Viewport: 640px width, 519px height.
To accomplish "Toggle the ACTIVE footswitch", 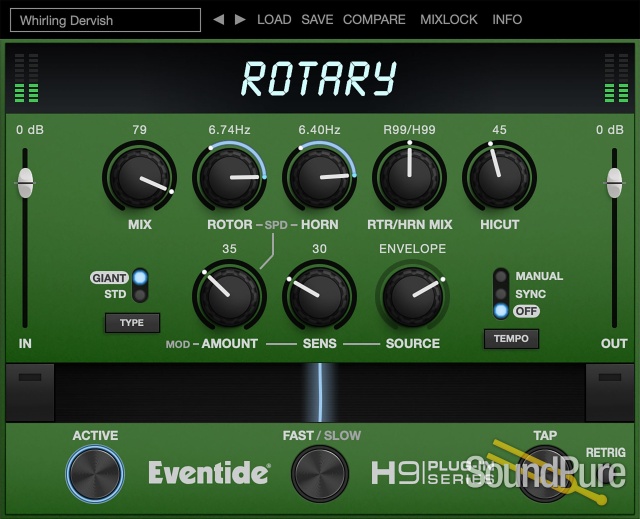I will (95, 472).
